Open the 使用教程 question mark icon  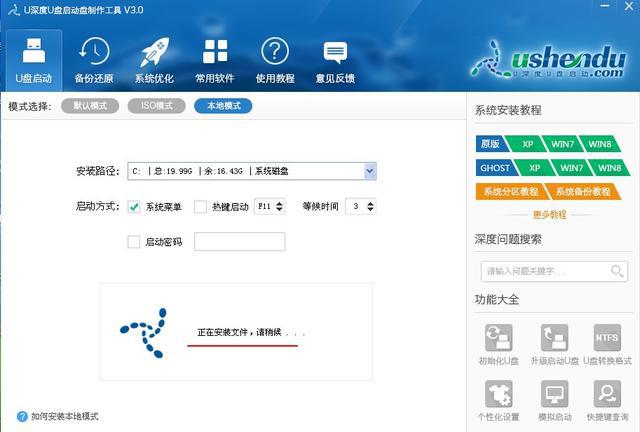pos(275,59)
